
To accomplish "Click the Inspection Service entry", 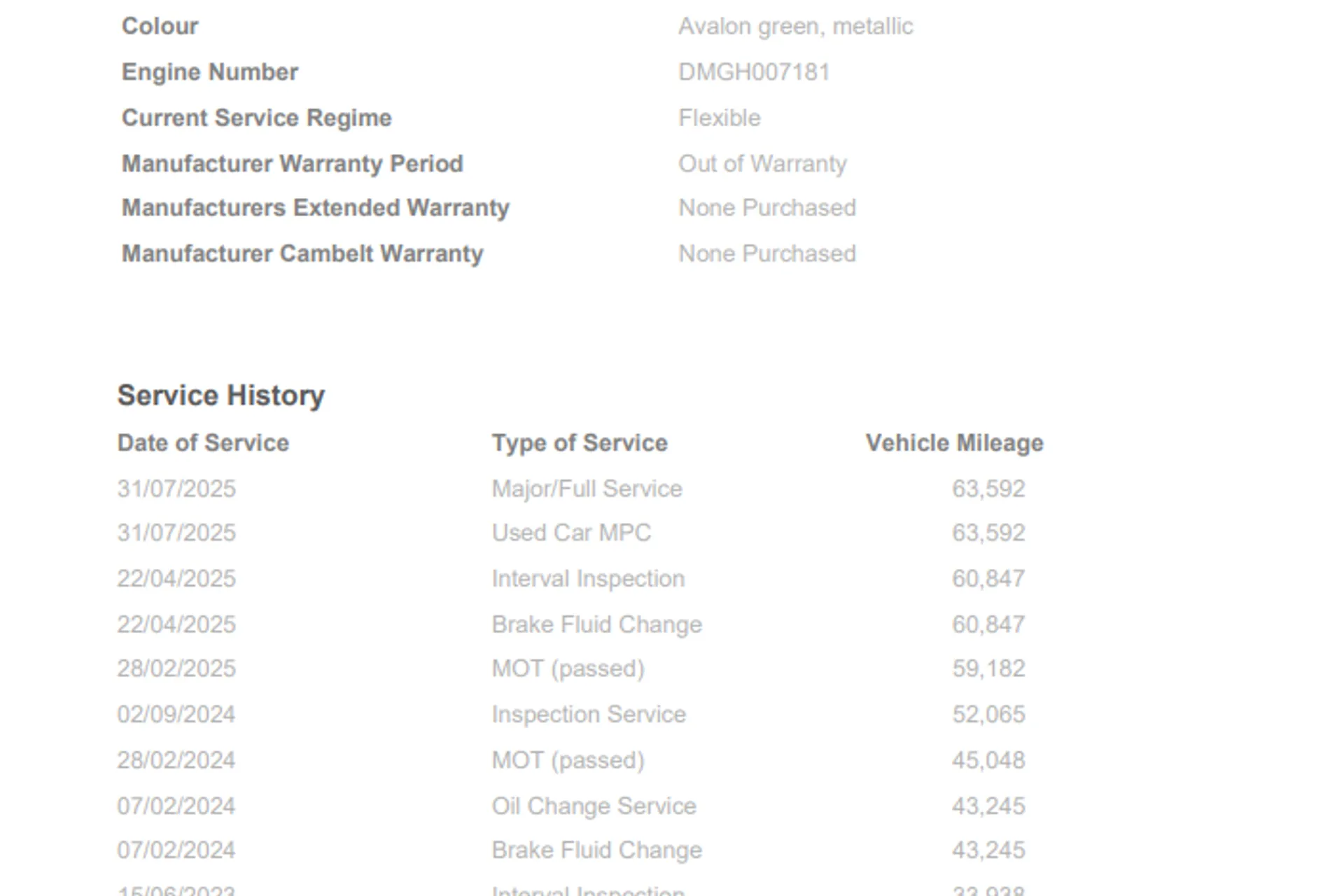I will pos(589,714).
